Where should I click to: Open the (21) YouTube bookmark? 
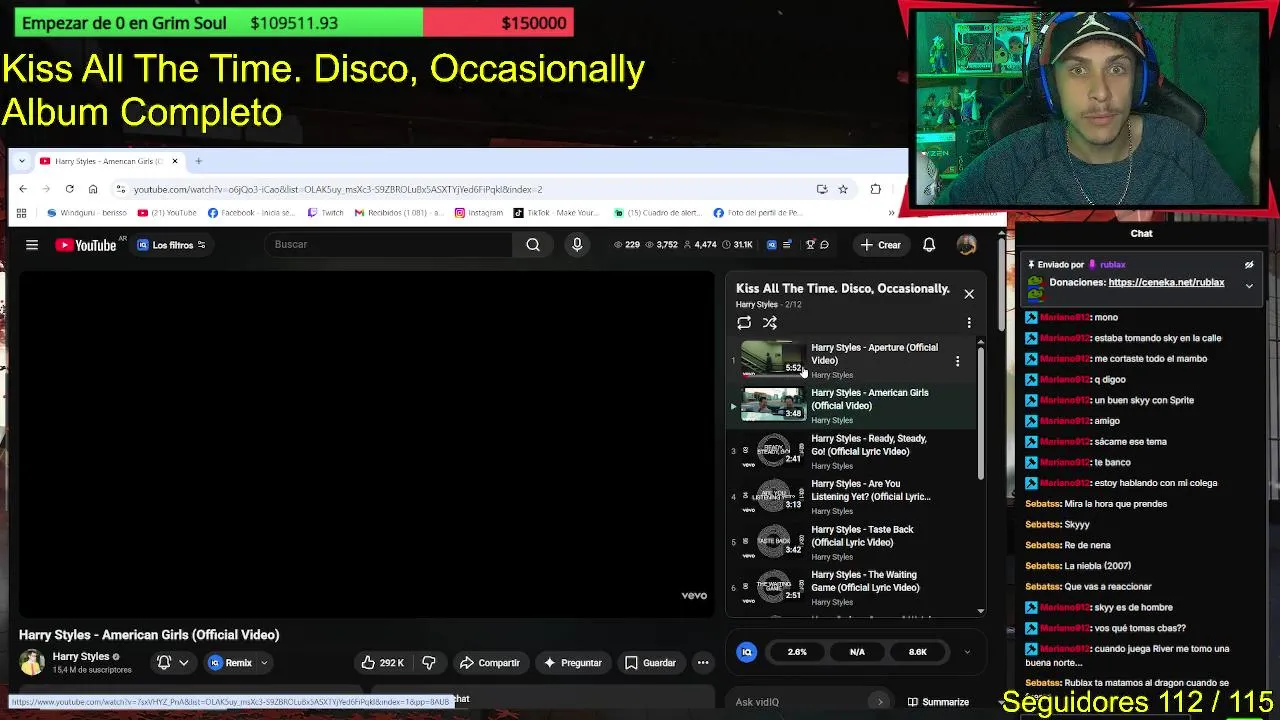pyautogui.click(x=167, y=213)
